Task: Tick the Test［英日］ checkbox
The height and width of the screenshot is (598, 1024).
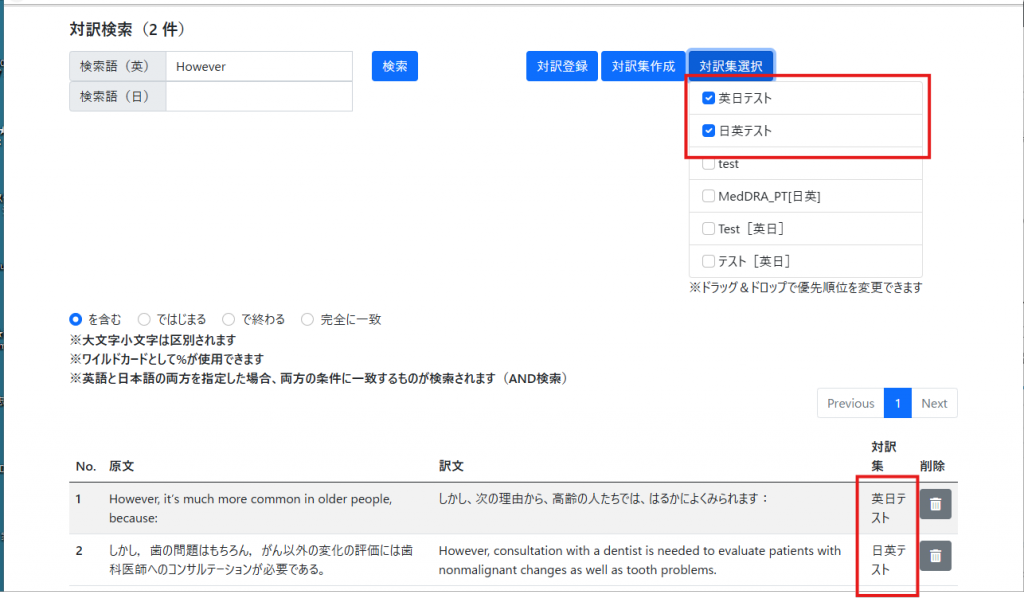Action: point(709,229)
